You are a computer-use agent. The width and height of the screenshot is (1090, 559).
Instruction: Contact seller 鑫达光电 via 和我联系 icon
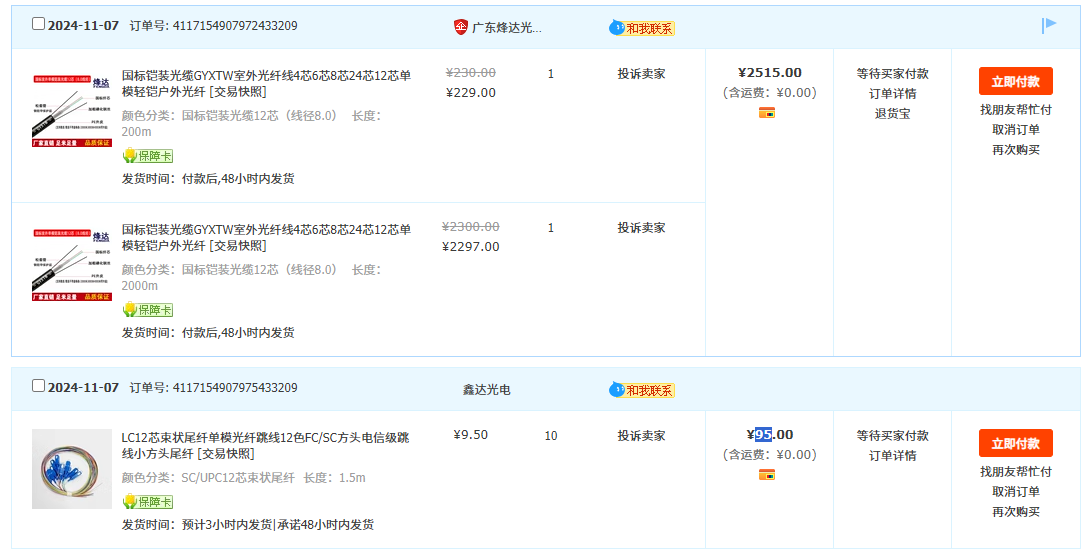(642, 390)
